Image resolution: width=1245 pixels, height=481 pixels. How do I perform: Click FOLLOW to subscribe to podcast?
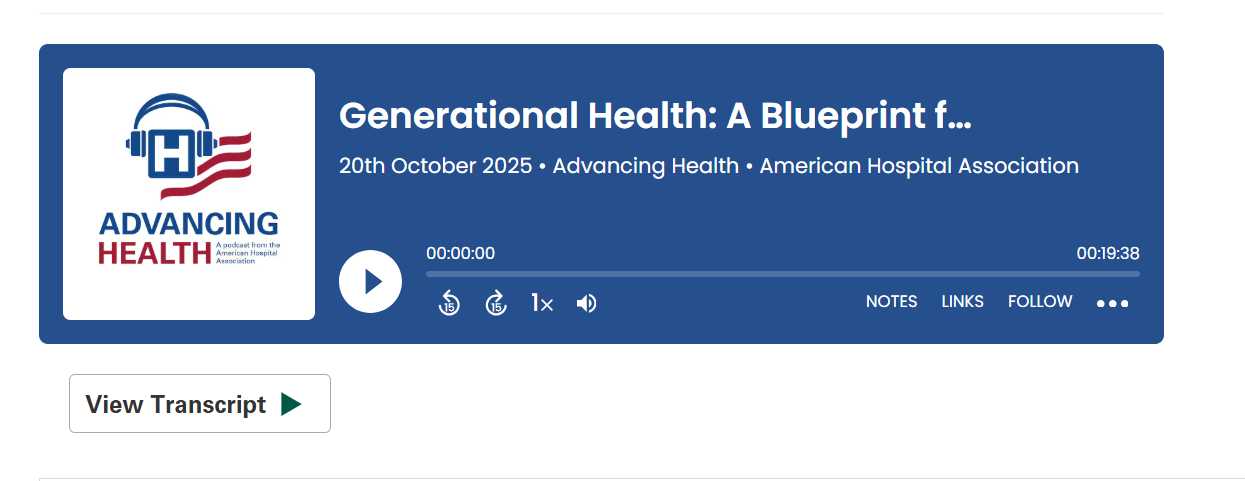pos(1040,302)
